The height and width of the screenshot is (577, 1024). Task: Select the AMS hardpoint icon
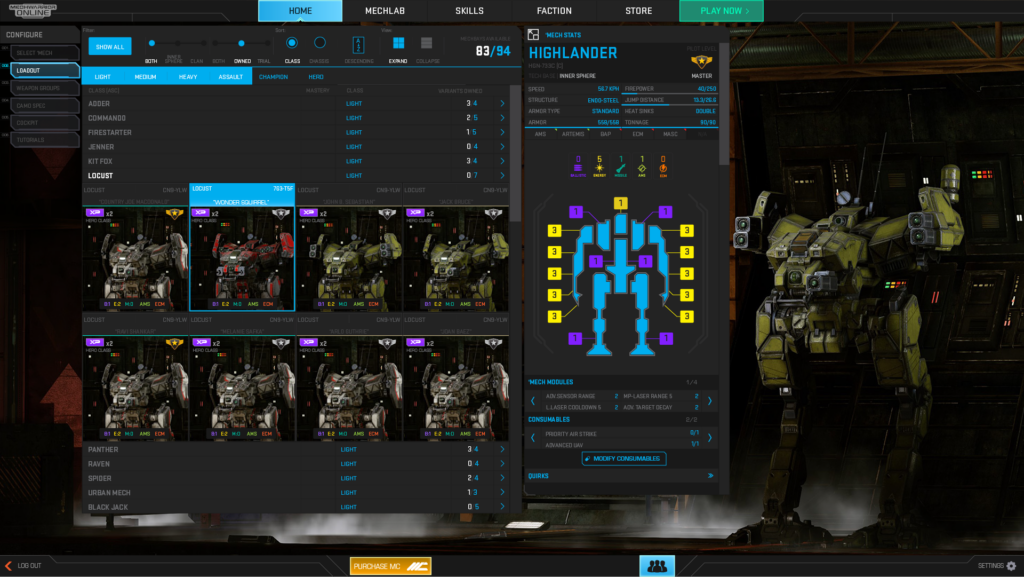coord(642,166)
